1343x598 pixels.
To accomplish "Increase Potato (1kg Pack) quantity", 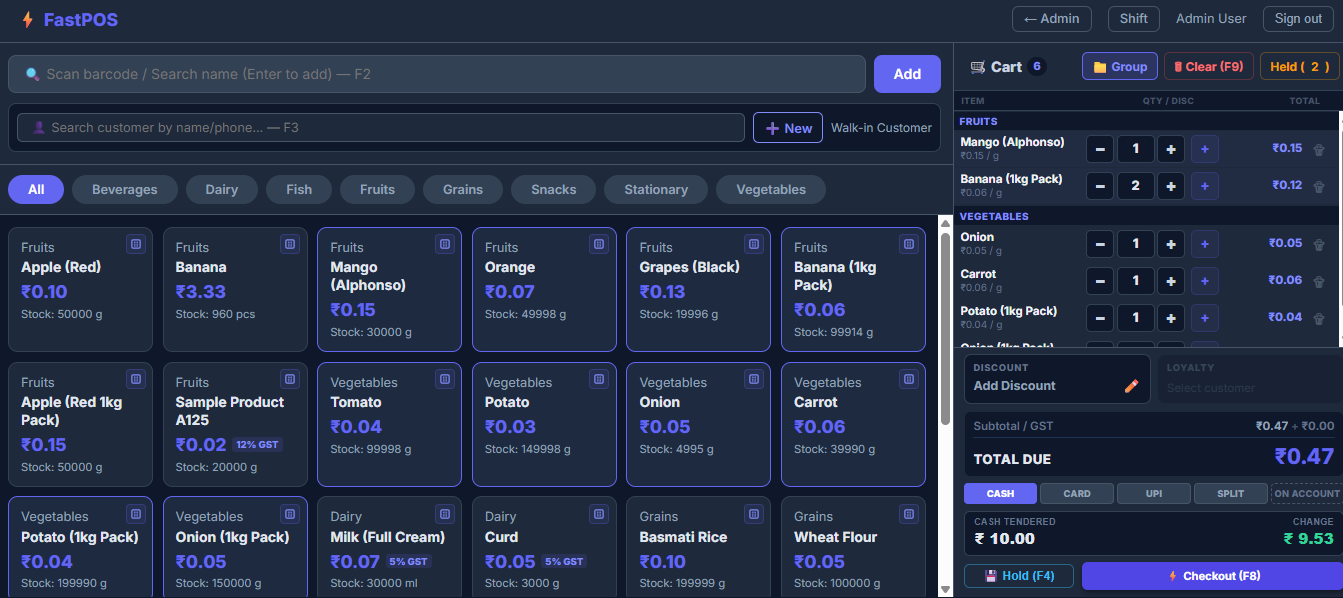I will (1171, 318).
